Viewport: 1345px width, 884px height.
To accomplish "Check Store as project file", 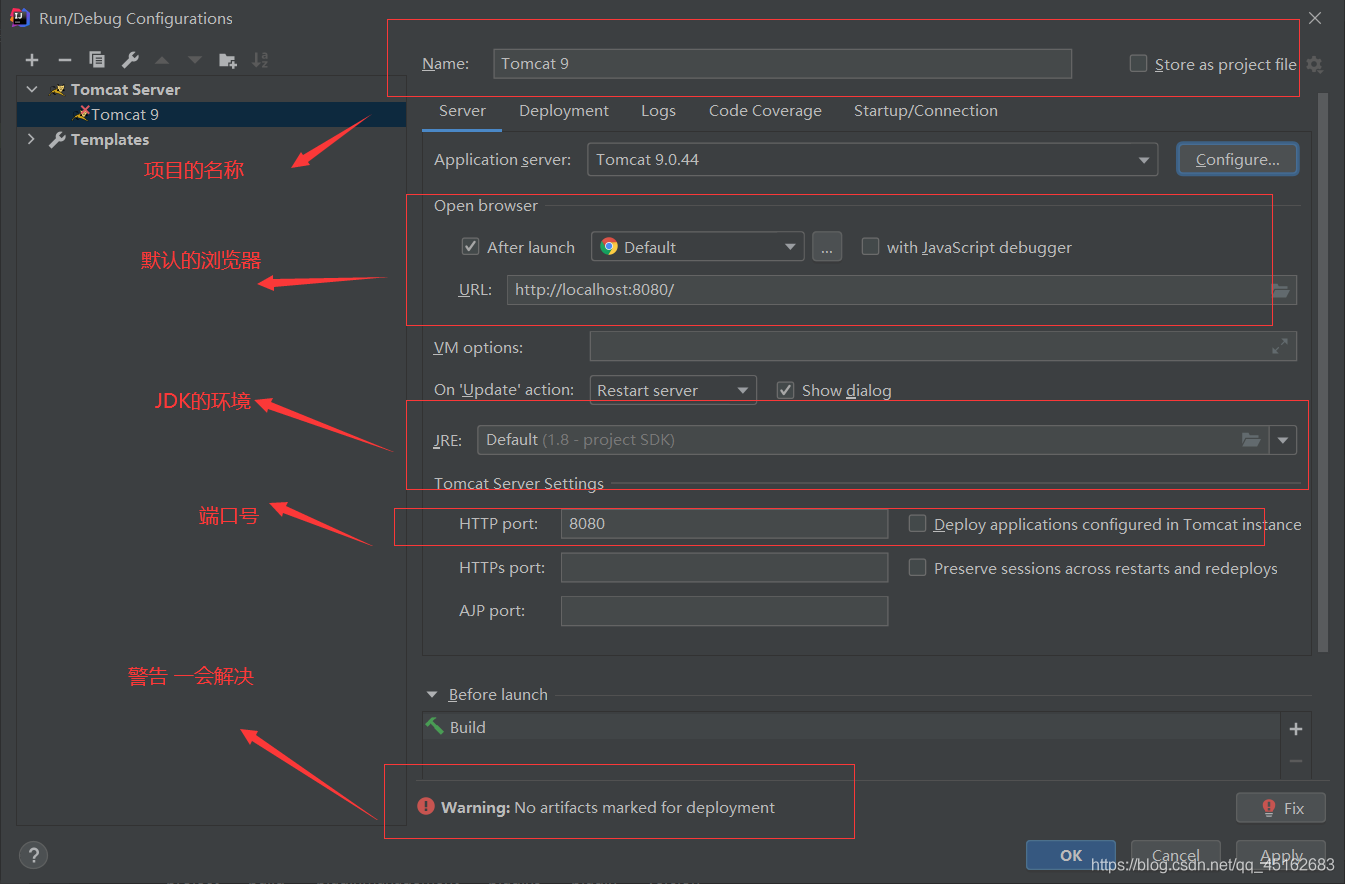I will (x=1138, y=63).
